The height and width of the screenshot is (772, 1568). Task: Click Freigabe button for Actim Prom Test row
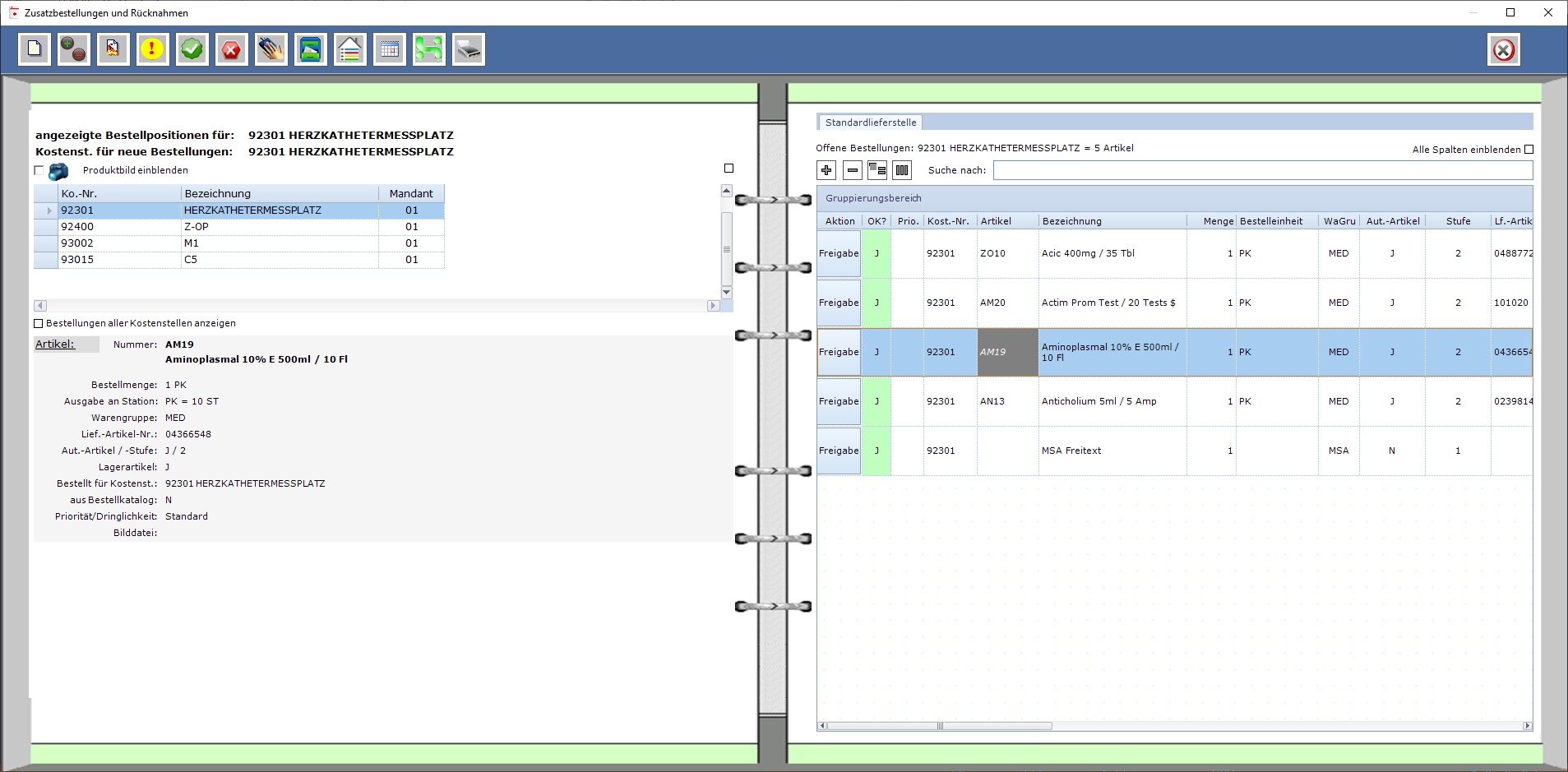pyautogui.click(x=839, y=303)
